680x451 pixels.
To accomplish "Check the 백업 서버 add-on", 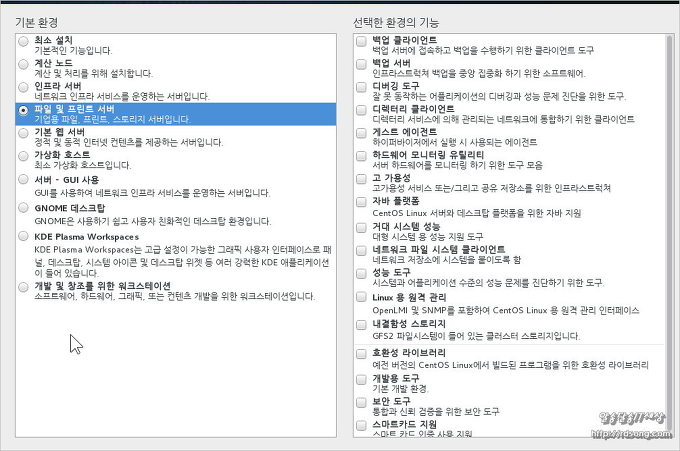I will pos(361,63).
